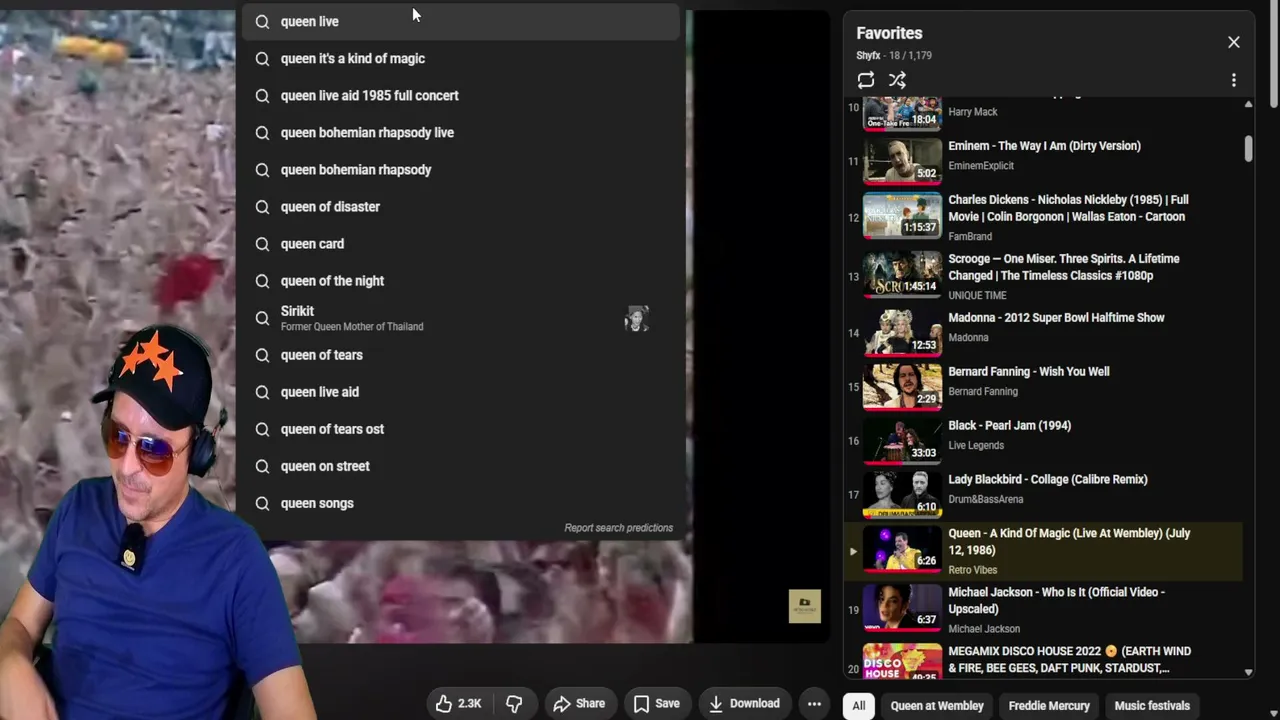
Task: Open Michael Jackson Who Is It title
Action: point(1056,600)
